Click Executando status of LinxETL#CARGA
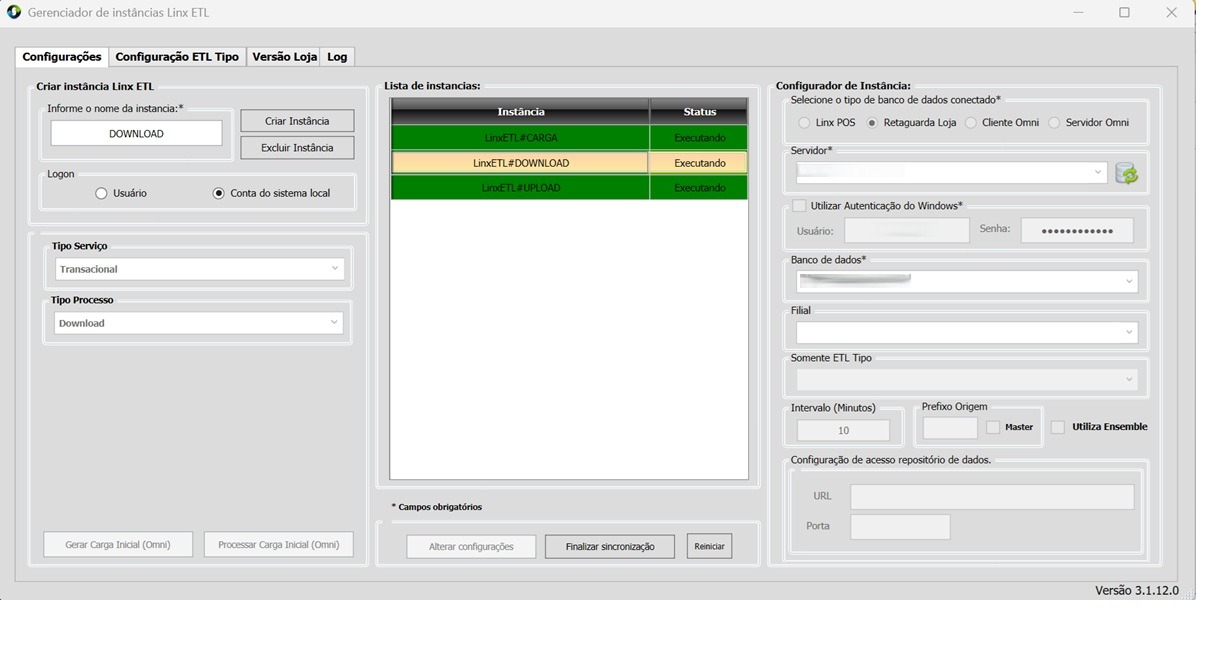The image size is (1208, 672). [699, 138]
